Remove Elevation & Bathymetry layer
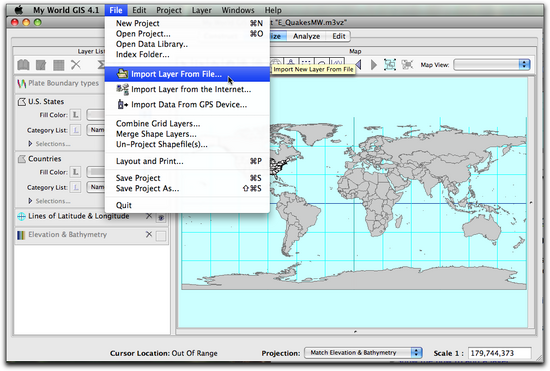Image resolution: width=550 pixels, height=371 pixels. pos(149,234)
